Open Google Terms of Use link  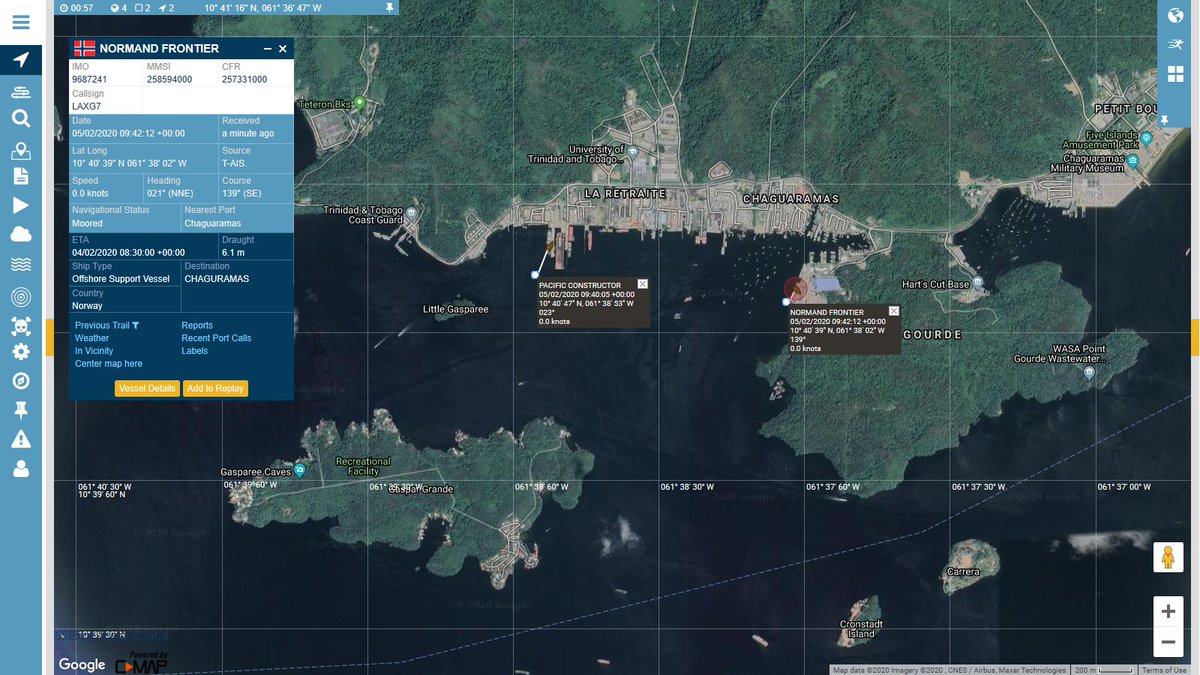1164,670
